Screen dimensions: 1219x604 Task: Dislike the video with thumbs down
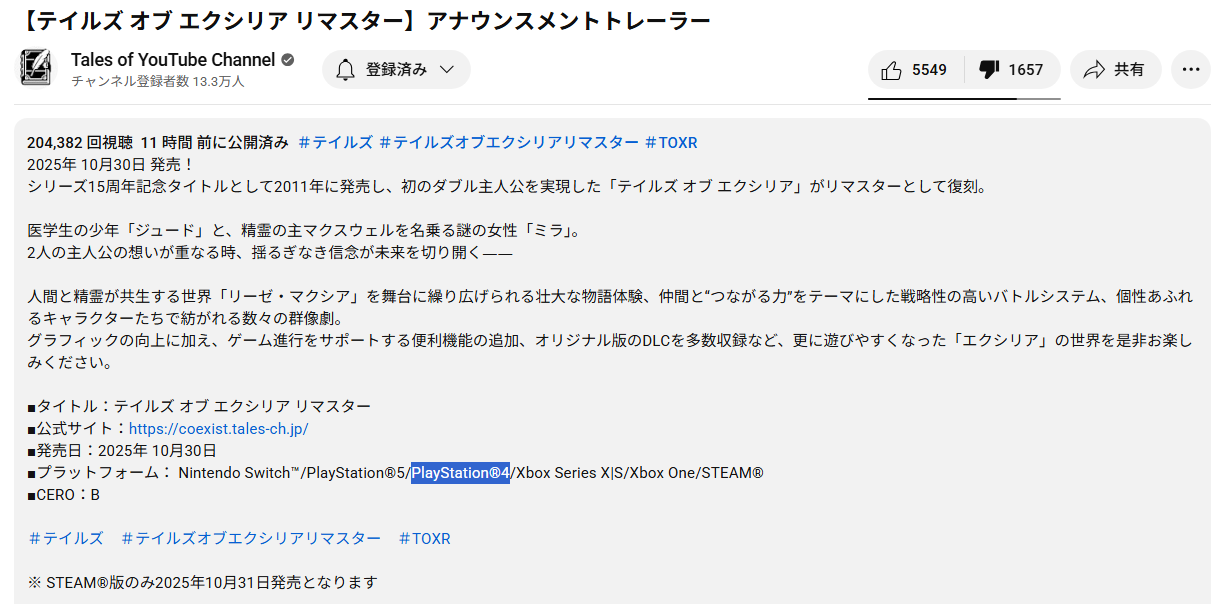tap(1011, 70)
